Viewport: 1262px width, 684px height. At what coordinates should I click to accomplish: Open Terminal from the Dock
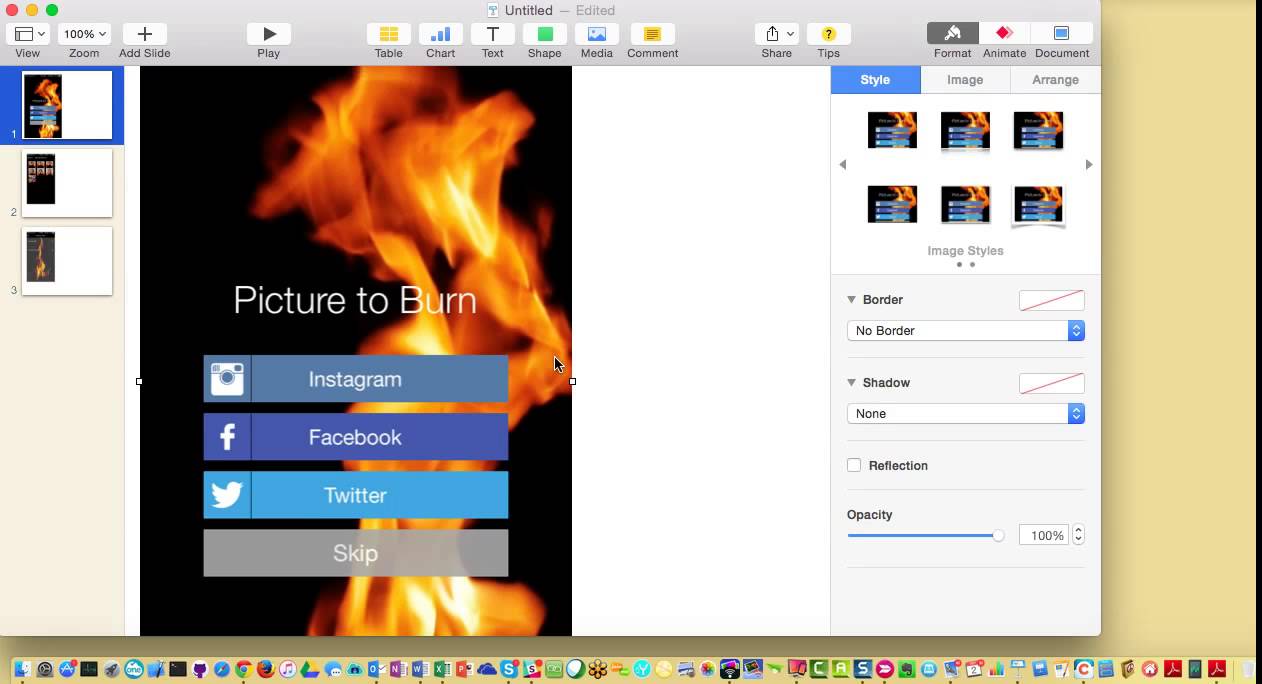[177, 669]
